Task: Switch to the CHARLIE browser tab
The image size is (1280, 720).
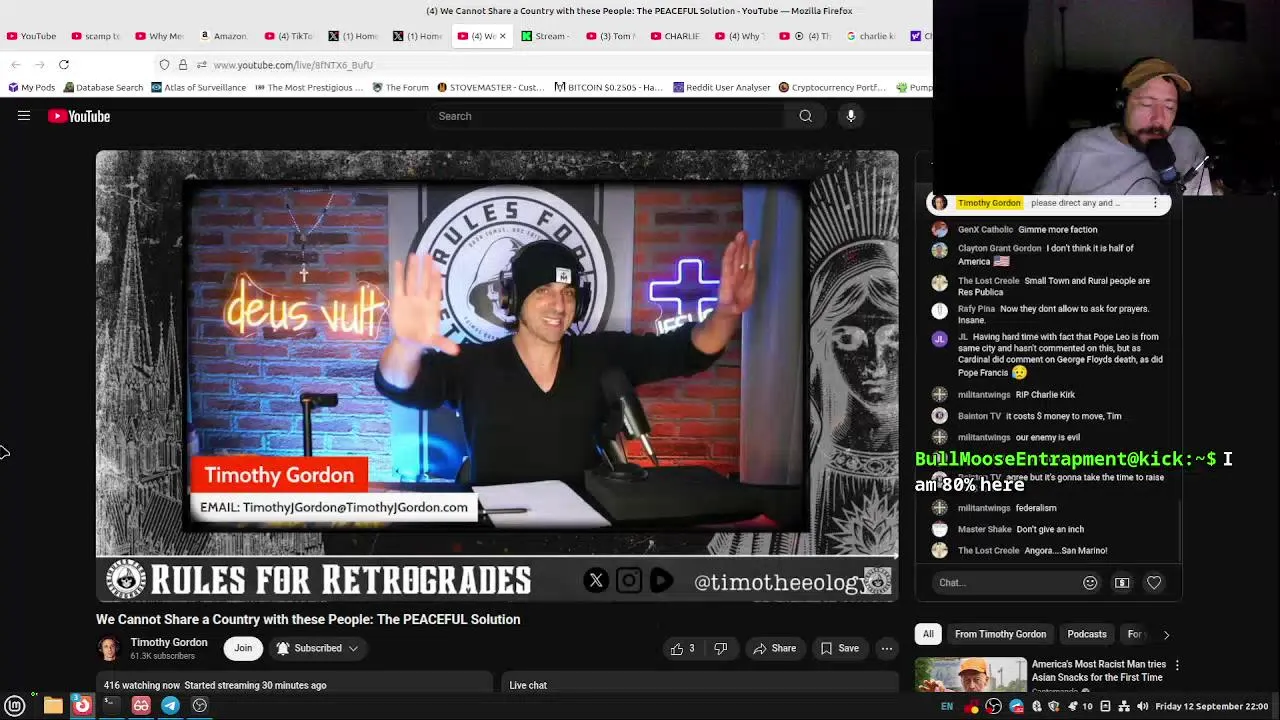Action: click(675, 36)
